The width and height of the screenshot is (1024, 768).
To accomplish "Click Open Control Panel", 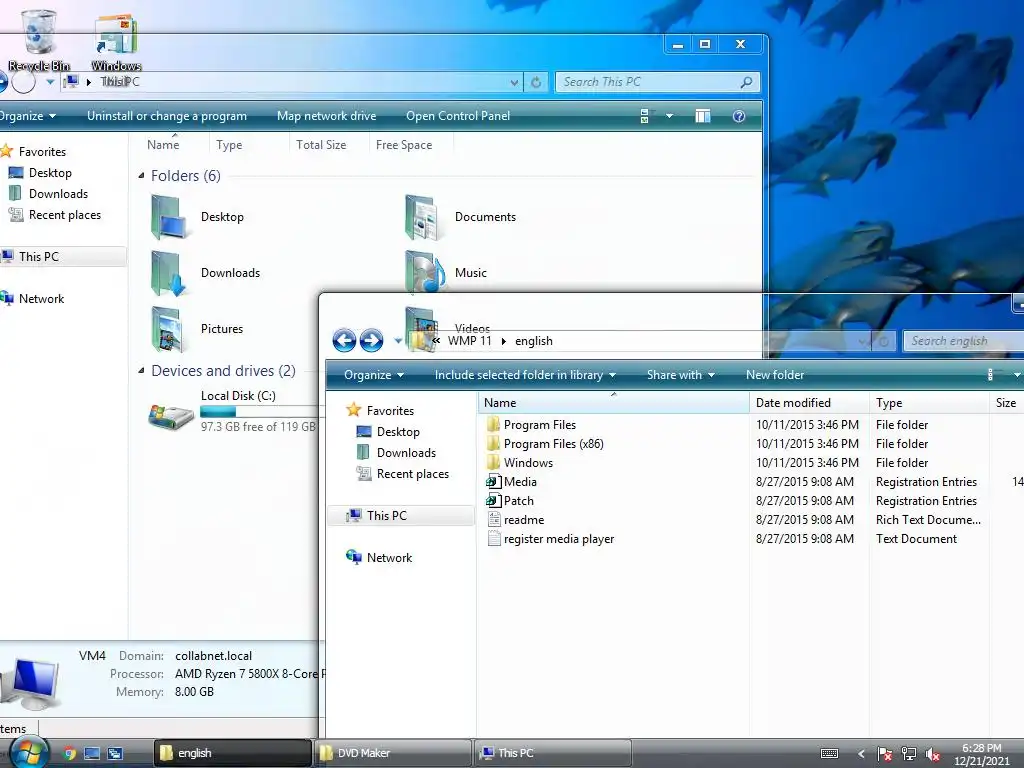I will pyautogui.click(x=458, y=116).
